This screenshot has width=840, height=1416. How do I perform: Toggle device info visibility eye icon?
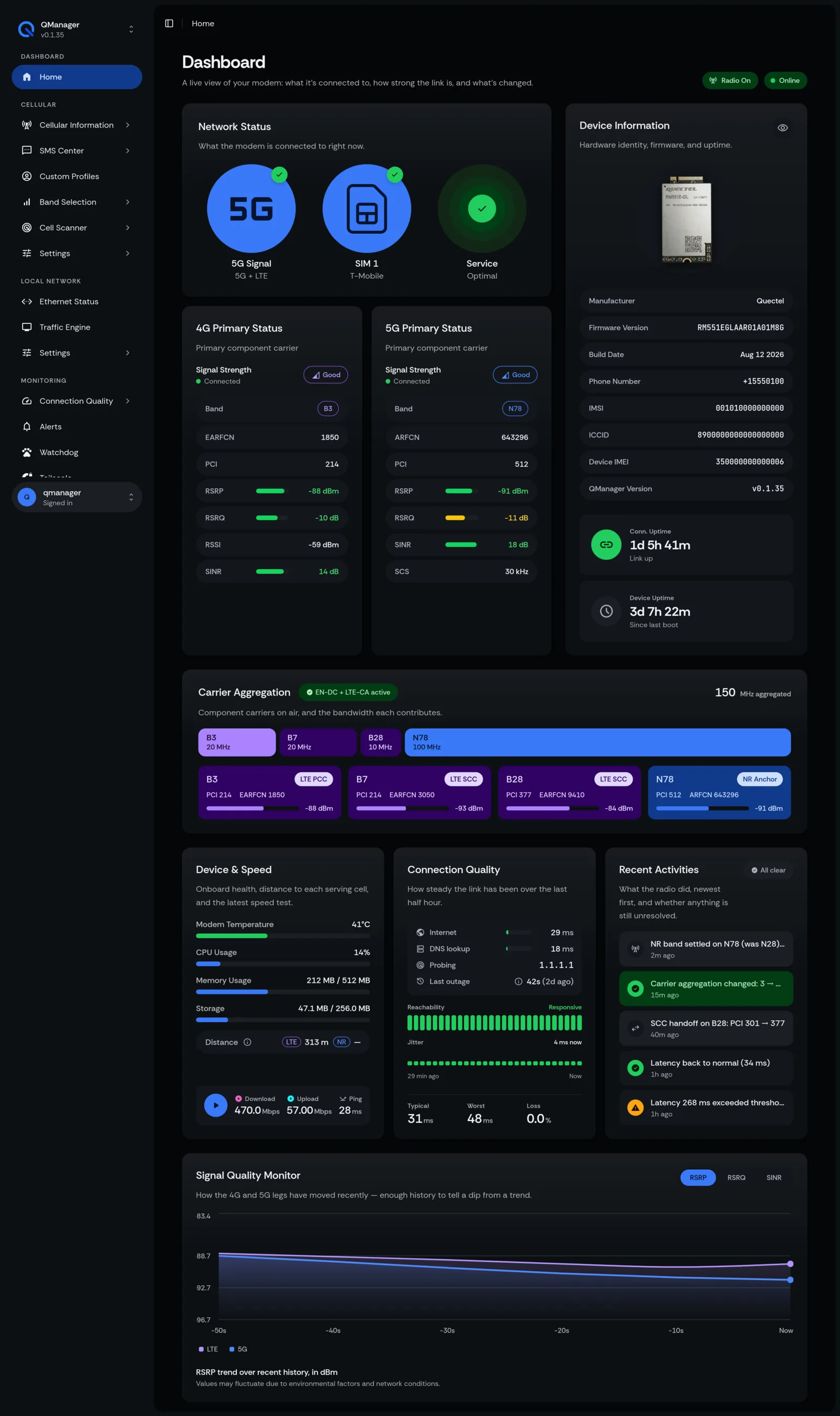(783, 128)
